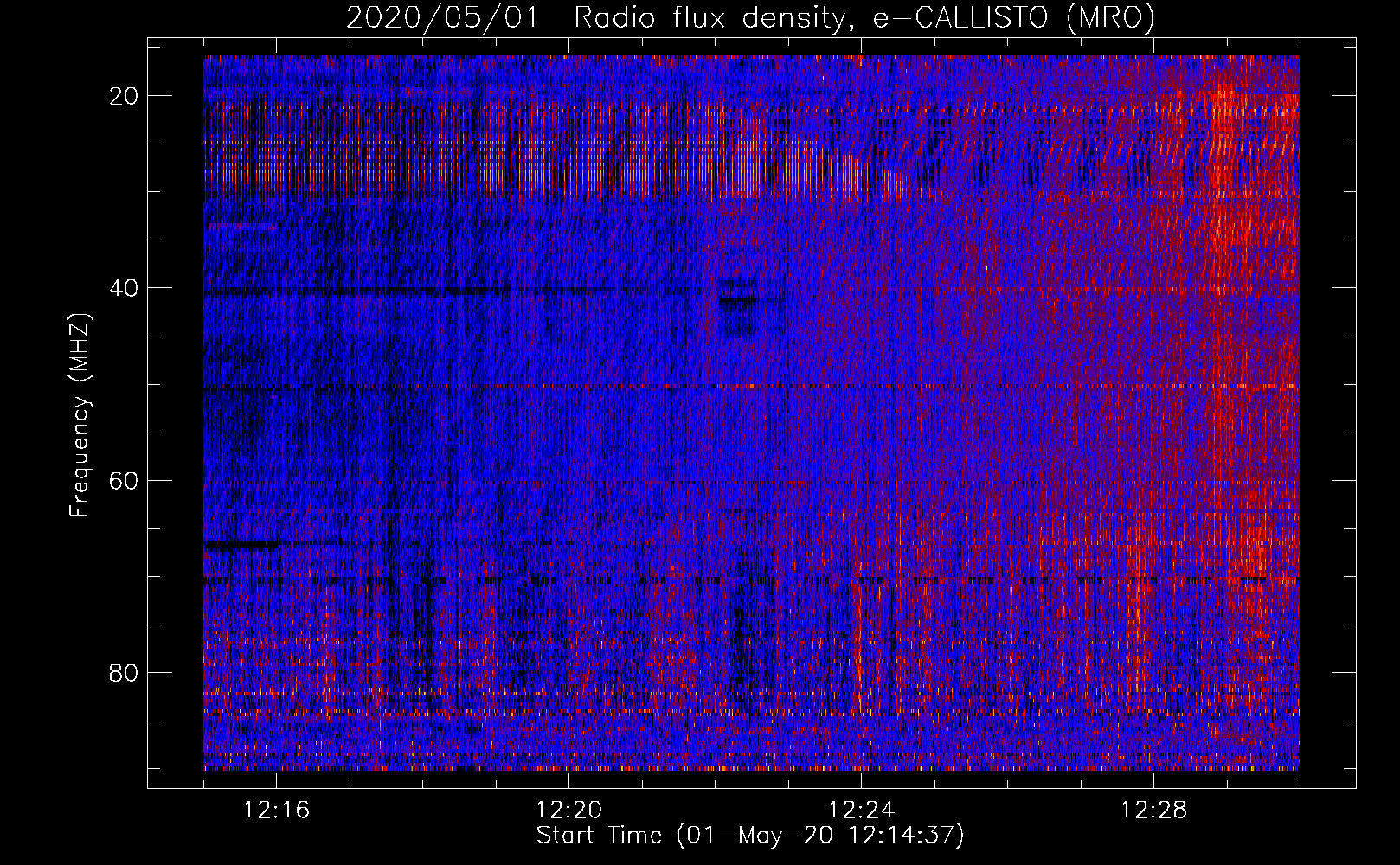
Task: Click the plot title '2020/05/01 Radio flux density'
Action: pos(750,18)
